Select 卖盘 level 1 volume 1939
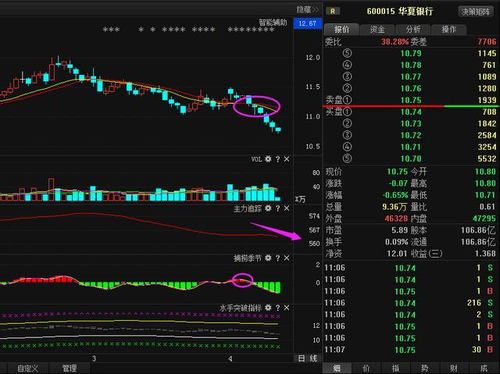This screenshot has width=500, height=374. click(487, 100)
